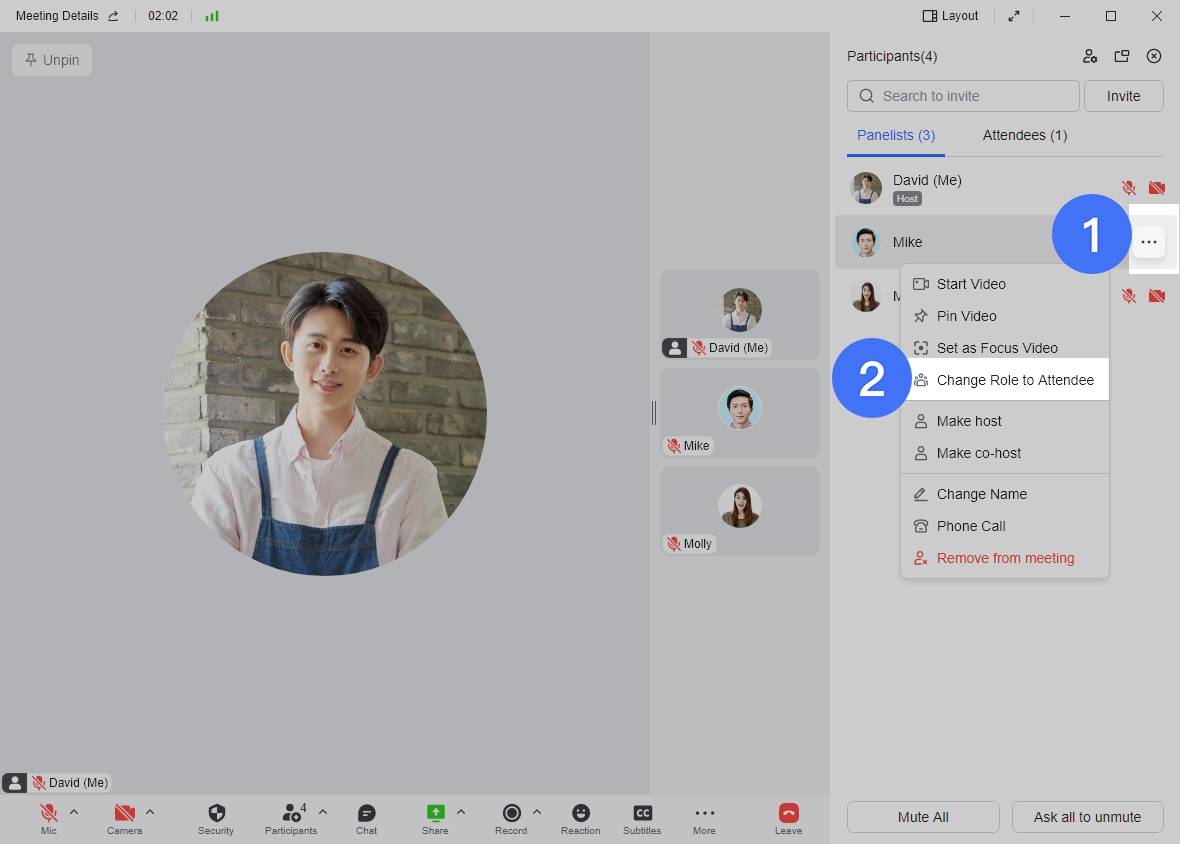Pop out the Participants panel

coord(1122,56)
